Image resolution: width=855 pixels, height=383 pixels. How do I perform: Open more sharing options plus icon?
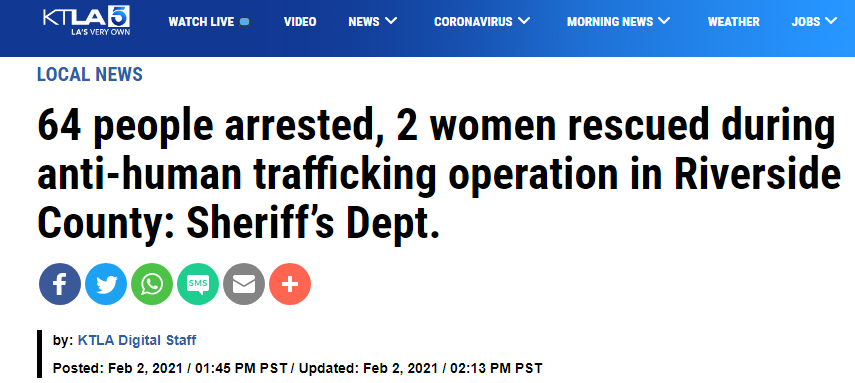(290, 284)
